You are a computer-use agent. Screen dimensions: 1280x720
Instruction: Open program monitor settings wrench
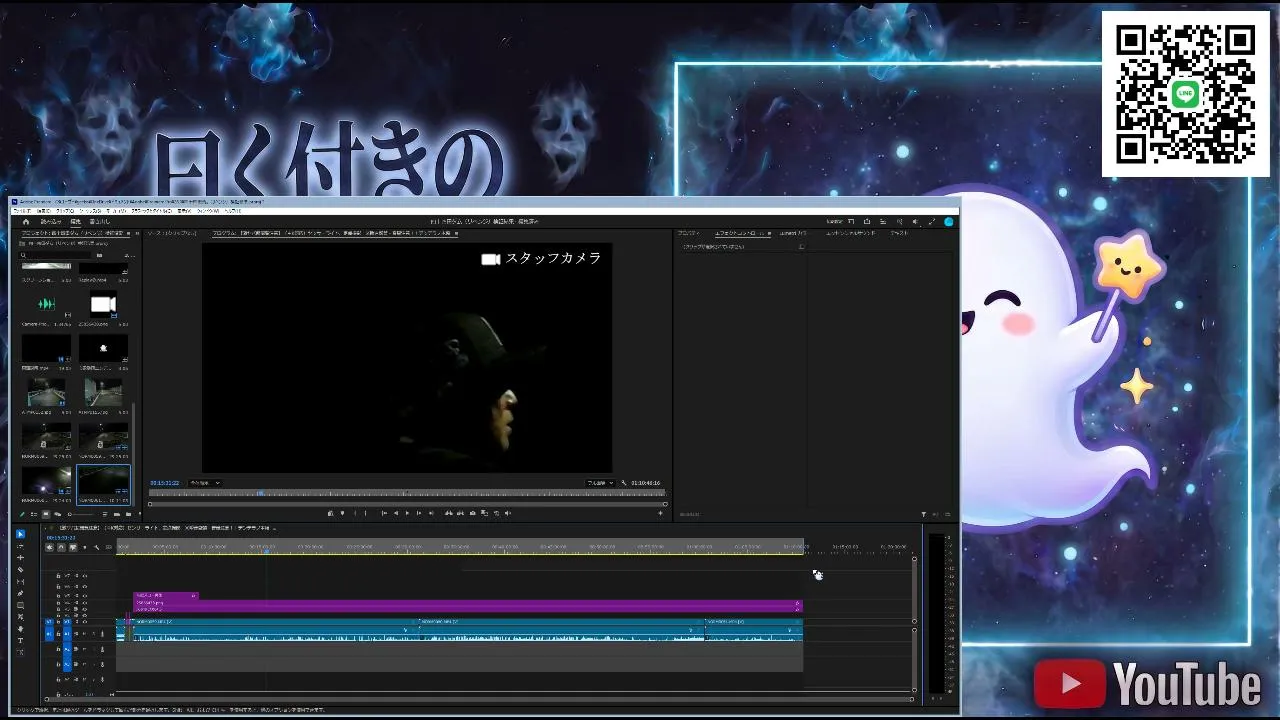pos(624,483)
